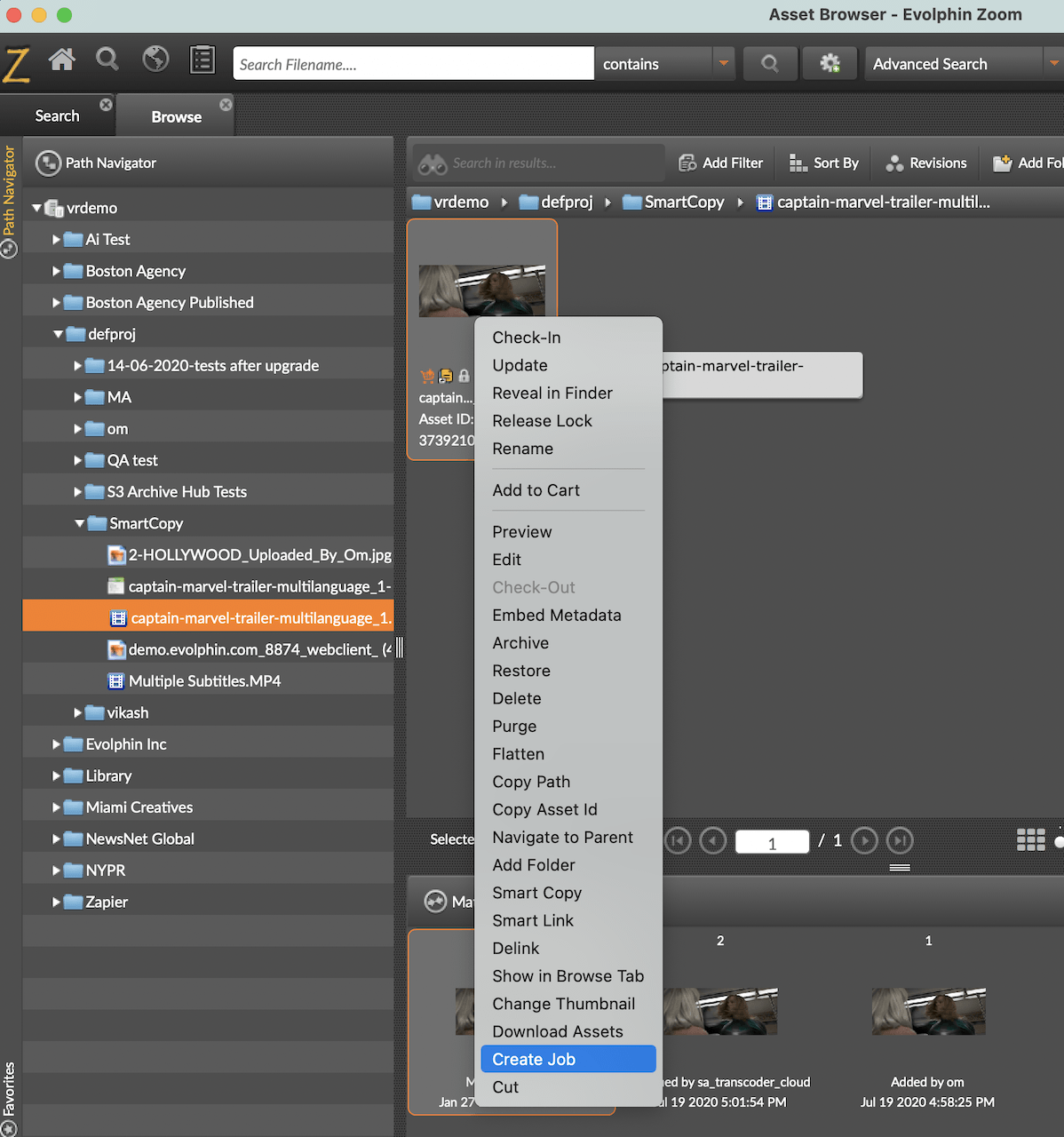The image size is (1064, 1137).
Task: Select revision 2 thumbnail by sa_transcoder_cloud
Action: pos(720,1011)
